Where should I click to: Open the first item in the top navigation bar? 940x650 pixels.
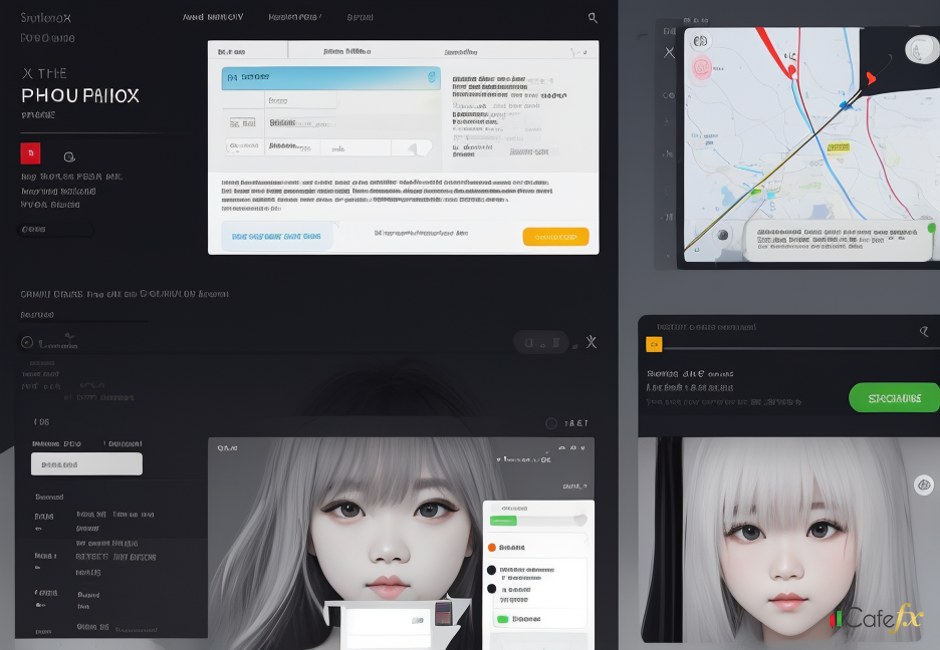(x=213, y=17)
